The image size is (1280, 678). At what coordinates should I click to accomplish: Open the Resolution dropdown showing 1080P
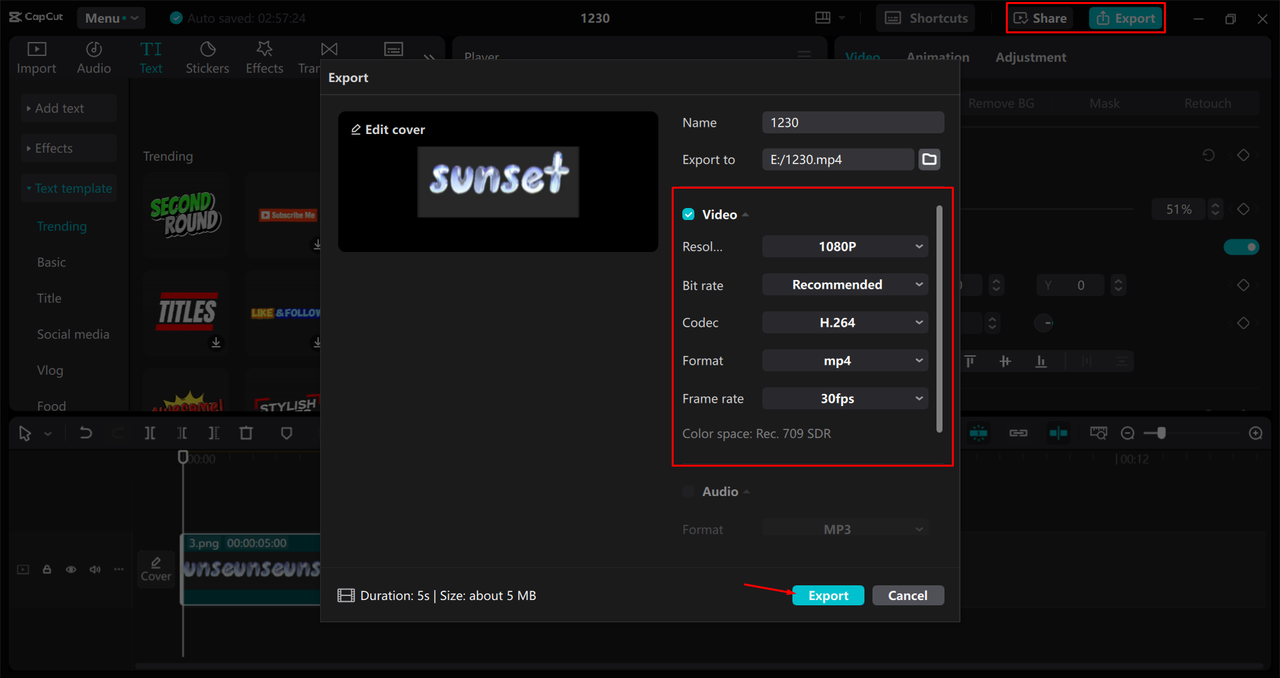[845, 246]
